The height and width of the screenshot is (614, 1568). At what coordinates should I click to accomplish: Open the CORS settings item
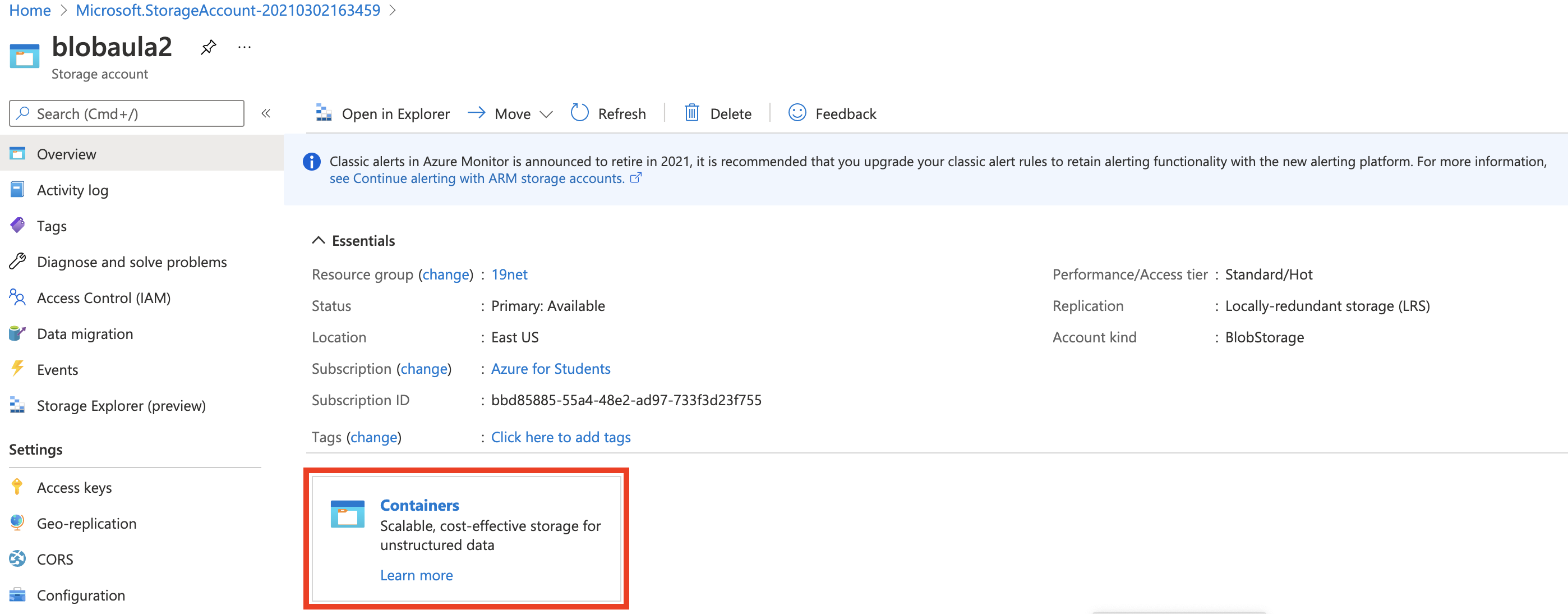click(55, 559)
